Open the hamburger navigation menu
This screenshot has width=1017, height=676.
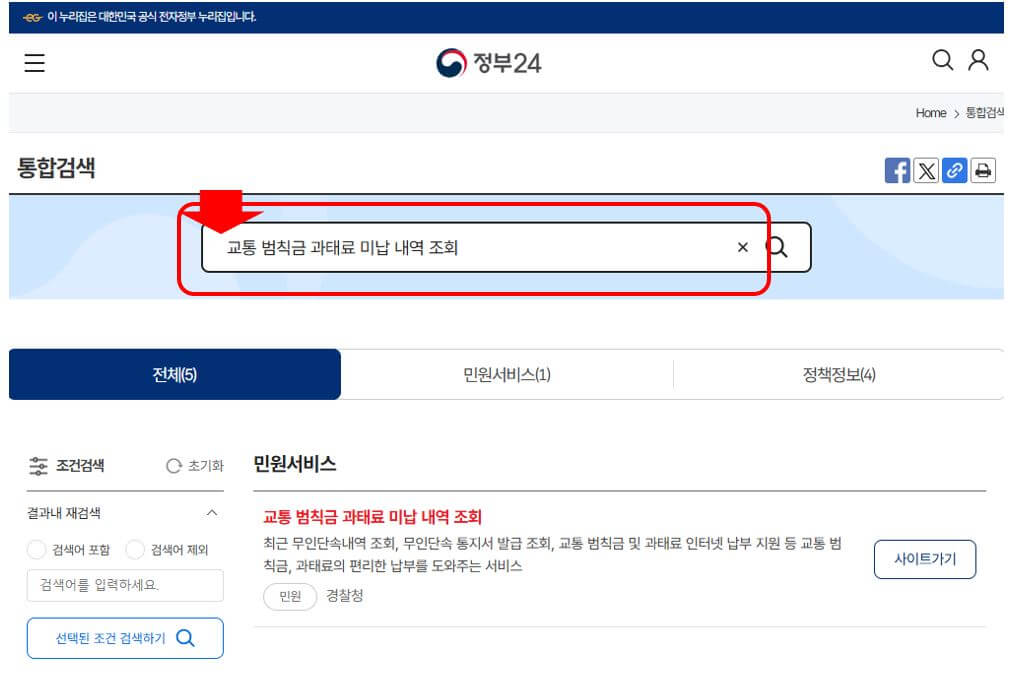pos(34,62)
